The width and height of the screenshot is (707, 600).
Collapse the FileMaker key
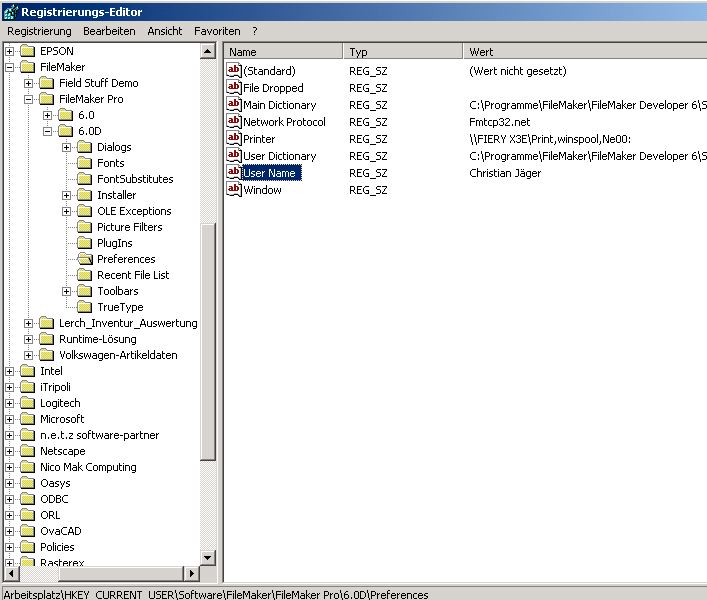[9, 68]
